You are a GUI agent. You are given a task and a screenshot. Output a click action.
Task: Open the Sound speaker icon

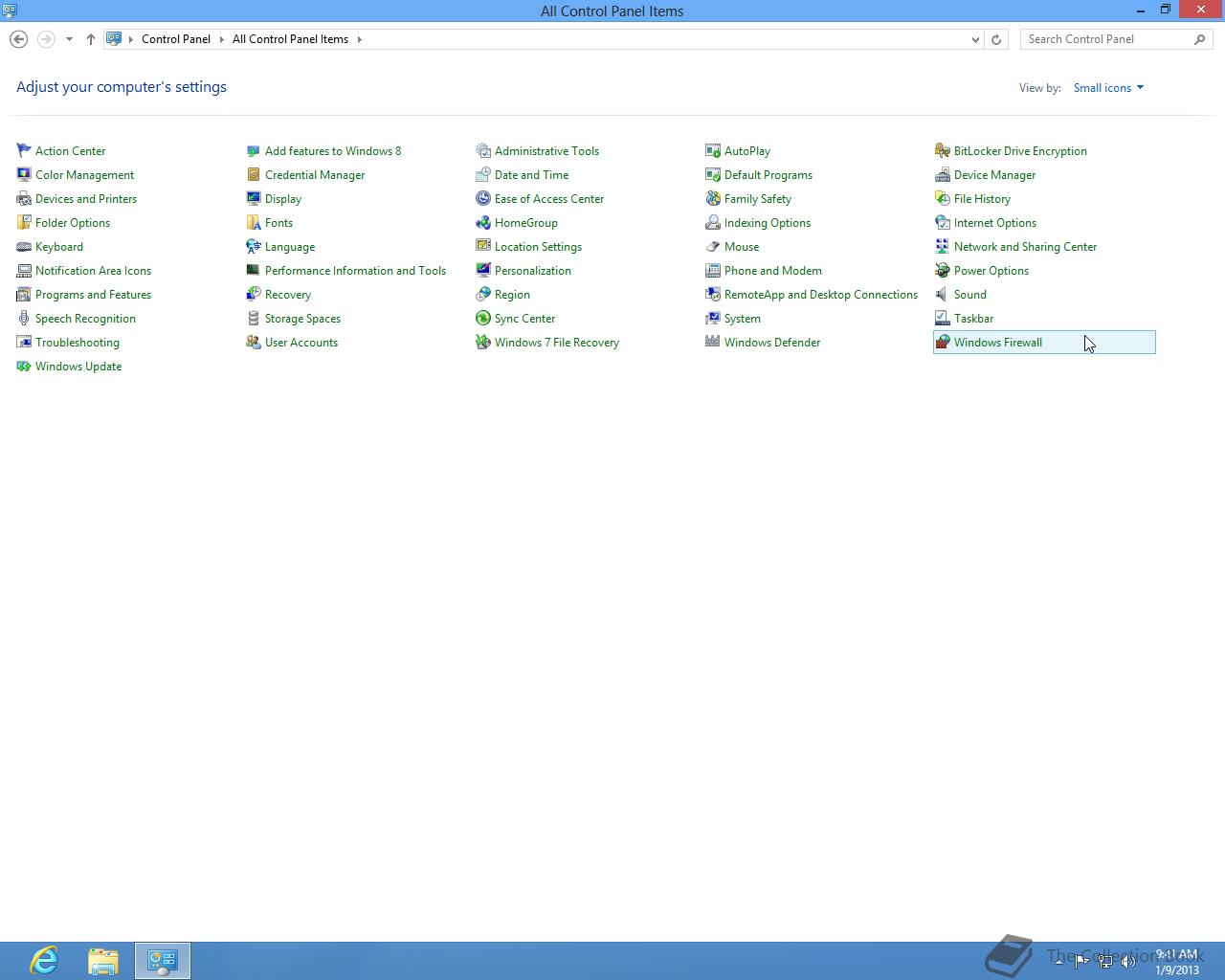point(943,294)
